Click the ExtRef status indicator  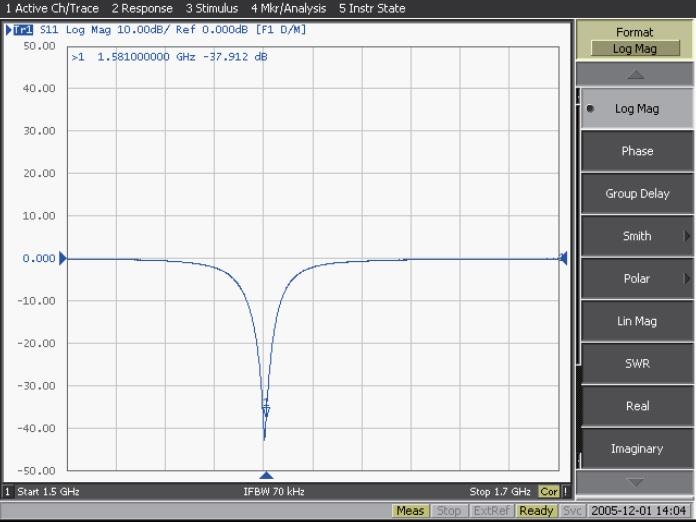[x=491, y=511]
